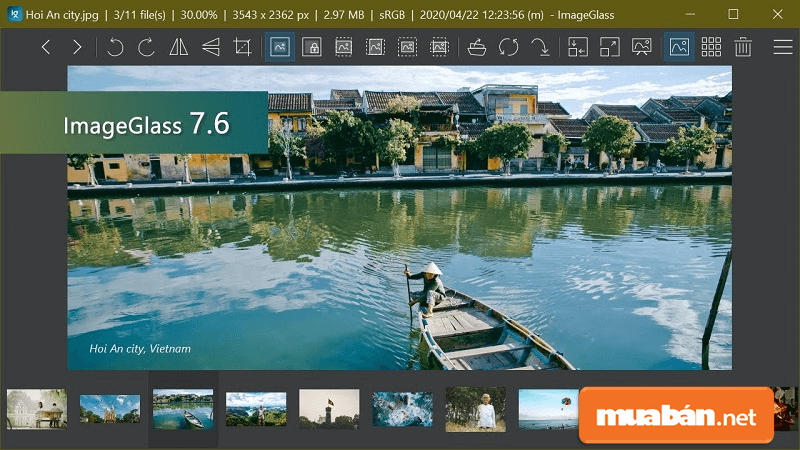
Task: Select Scale to fill zoom mode
Action: point(439,47)
